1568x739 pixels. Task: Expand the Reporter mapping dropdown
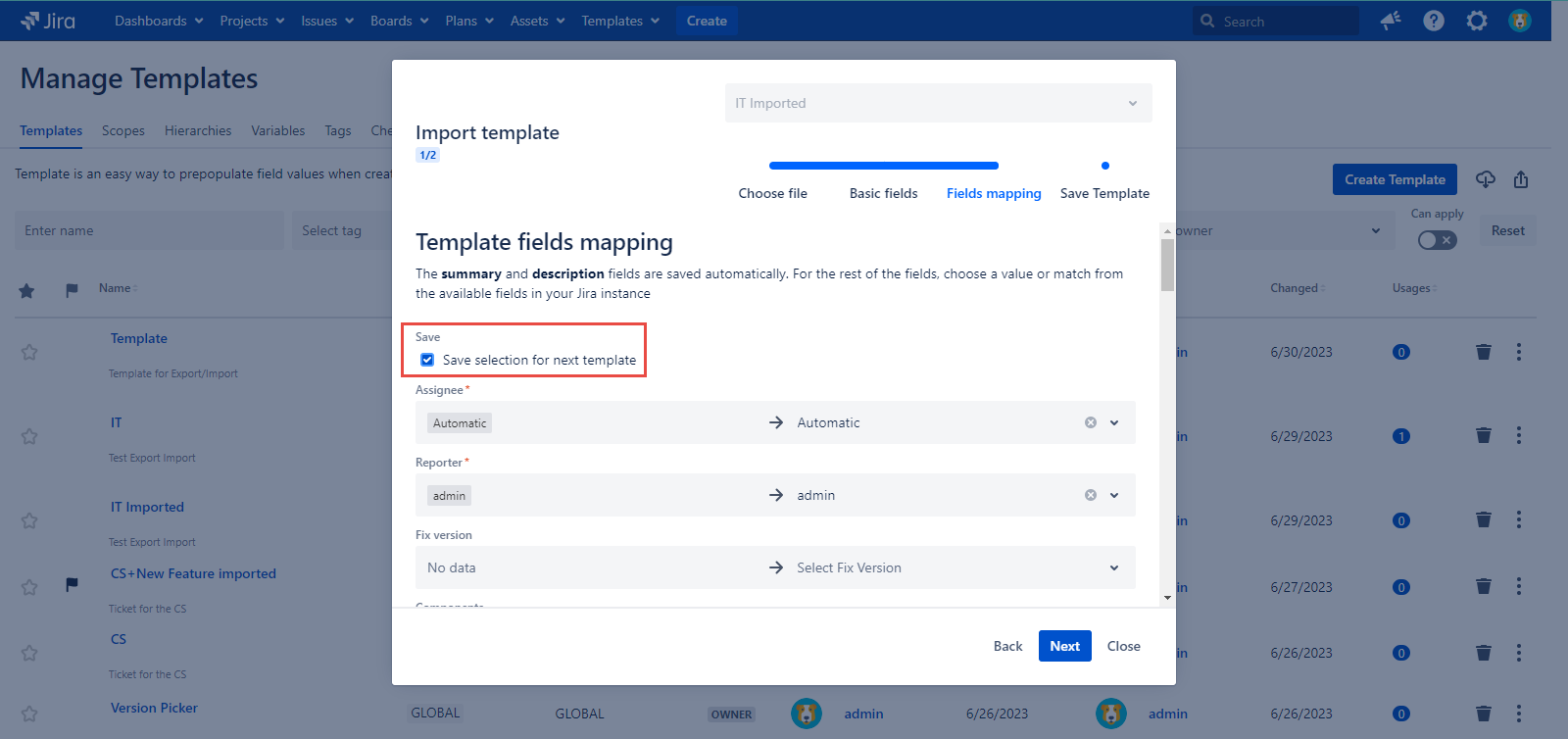pos(1114,495)
